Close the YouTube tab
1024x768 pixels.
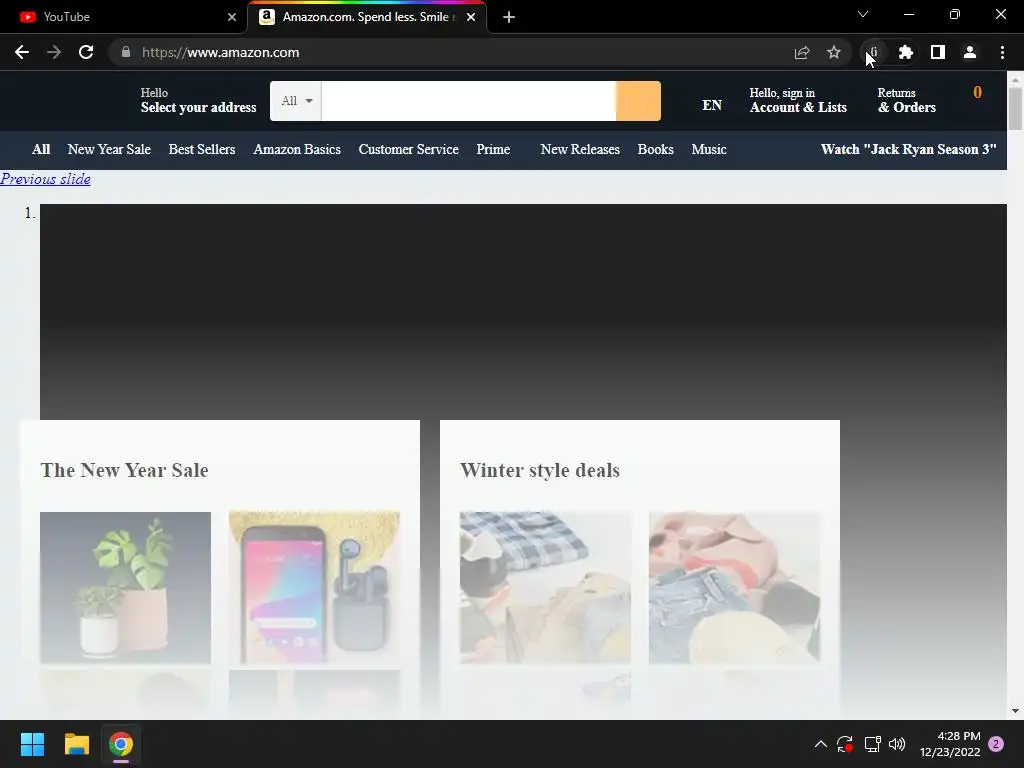pos(232,17)
